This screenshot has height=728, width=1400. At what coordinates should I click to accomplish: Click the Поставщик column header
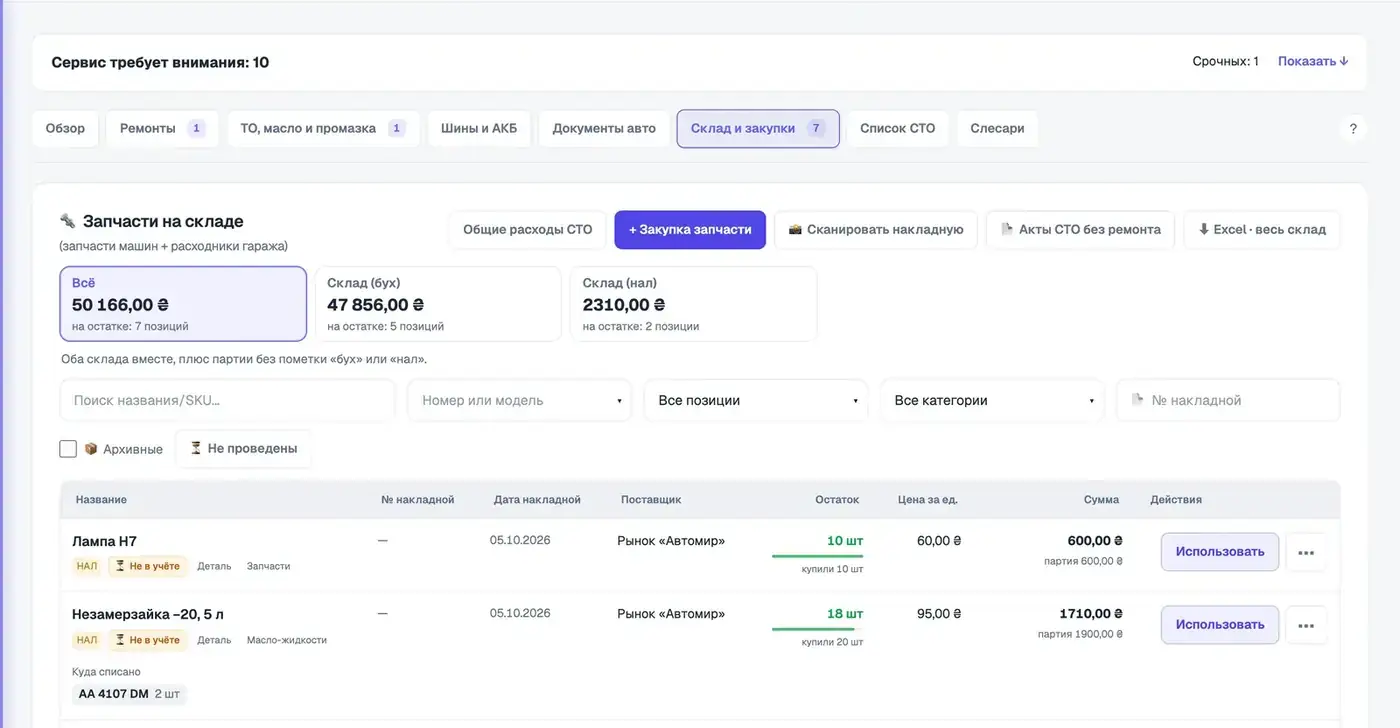click(x=651, y=499)
